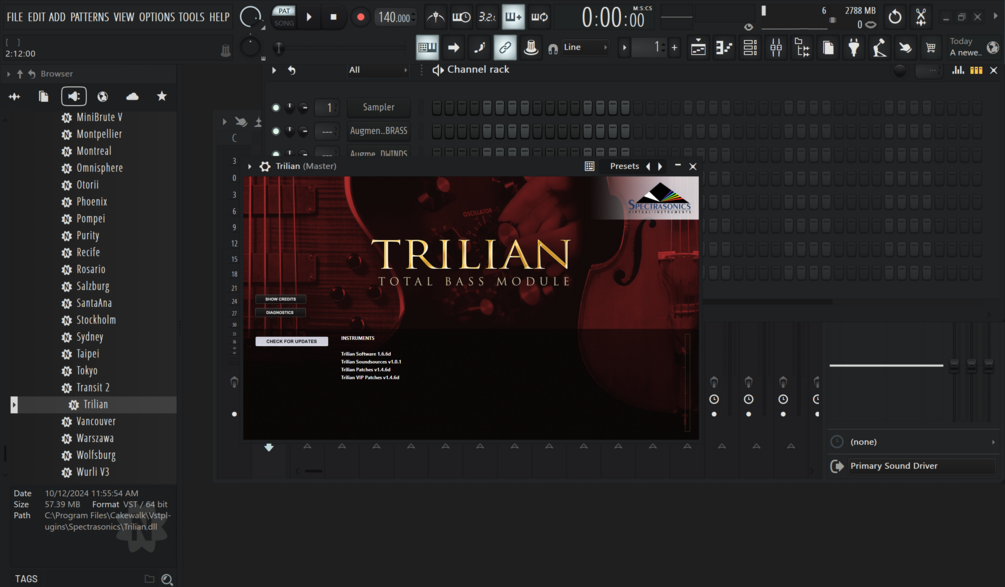Screen dimensions: 1005x587
Task: Toggle the note/clip grouping link icon
Action: (505, 47)
